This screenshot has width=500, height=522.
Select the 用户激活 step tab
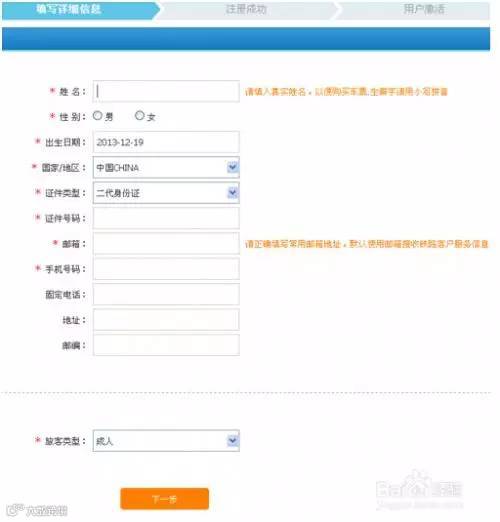415,10
